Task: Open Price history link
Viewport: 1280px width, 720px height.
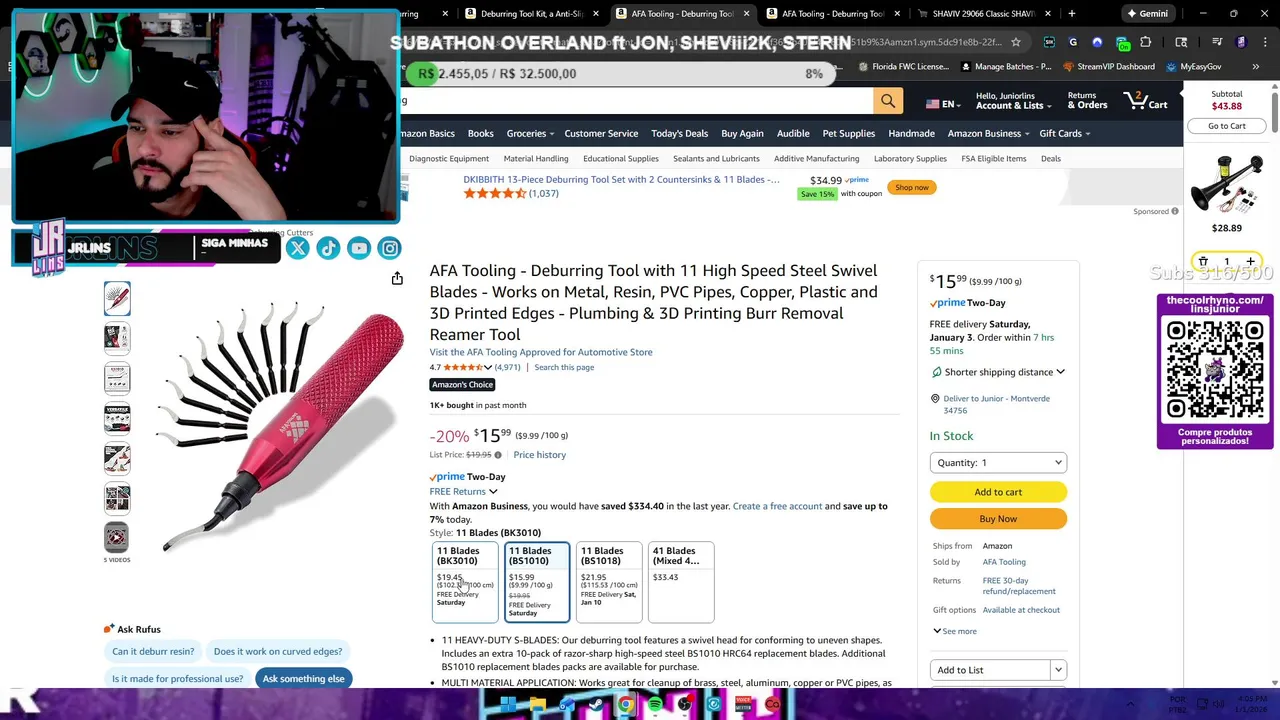Action: (x=539, y=455)
